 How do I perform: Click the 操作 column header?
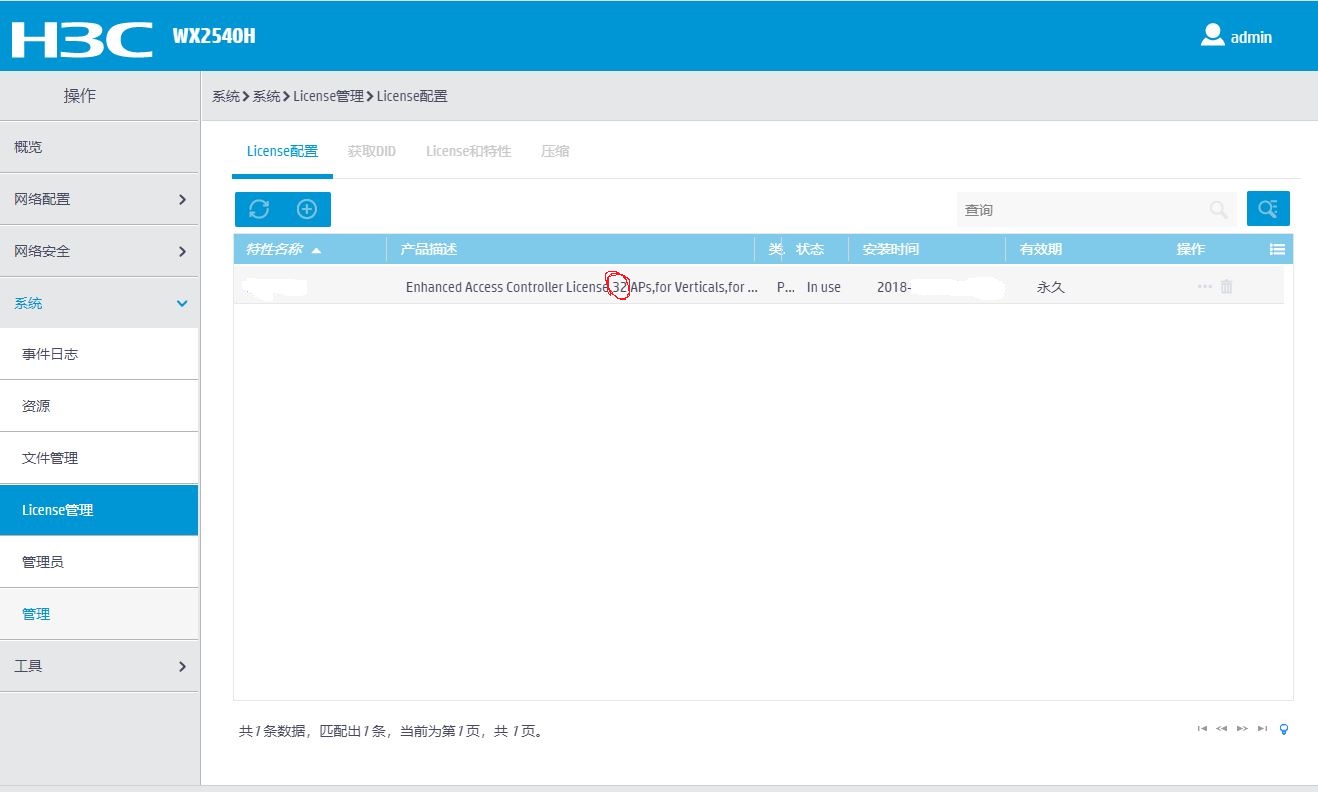[1191, 249]
